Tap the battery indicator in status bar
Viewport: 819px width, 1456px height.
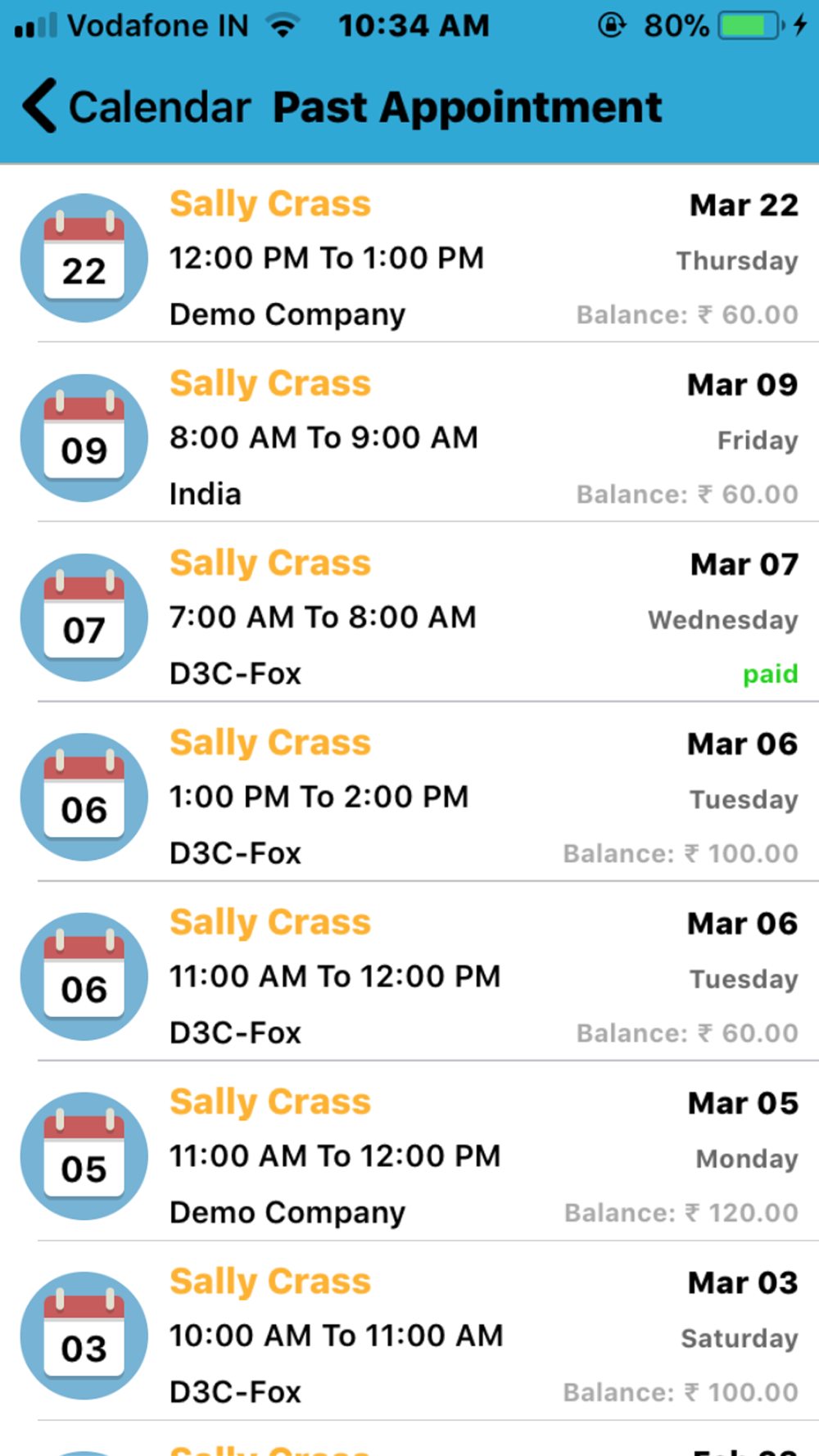[x=749, y=25]
